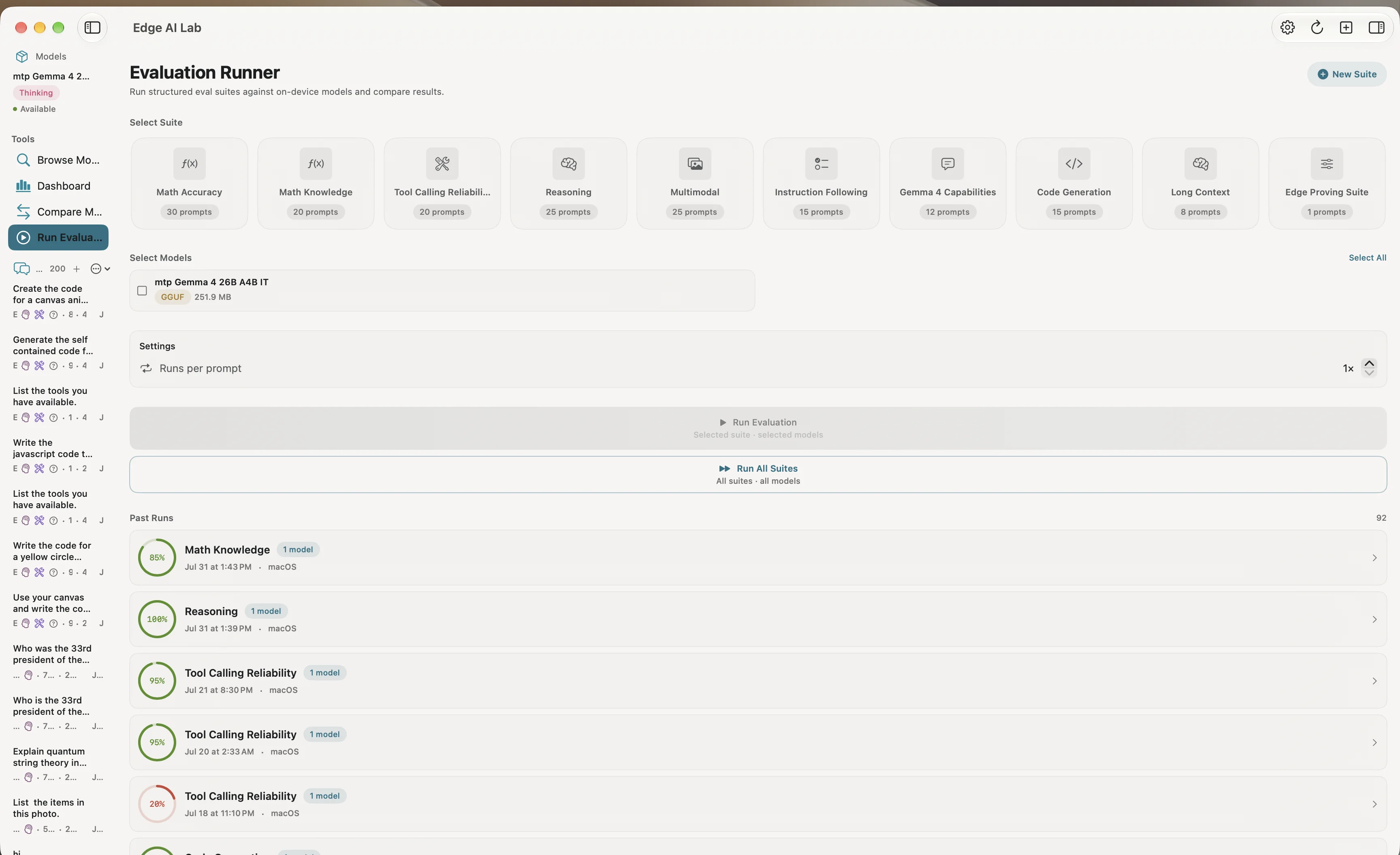This screenshot has width=1400, height=855.
Task: Open the Dashboard bar-chart icon
Action: click(x=23, y=186)
